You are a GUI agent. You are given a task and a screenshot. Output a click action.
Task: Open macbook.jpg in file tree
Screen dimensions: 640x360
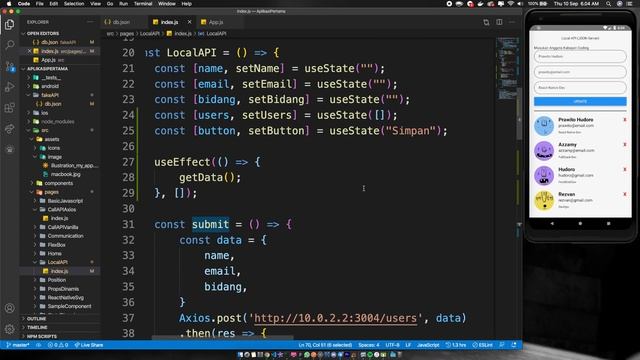(65, 174)
